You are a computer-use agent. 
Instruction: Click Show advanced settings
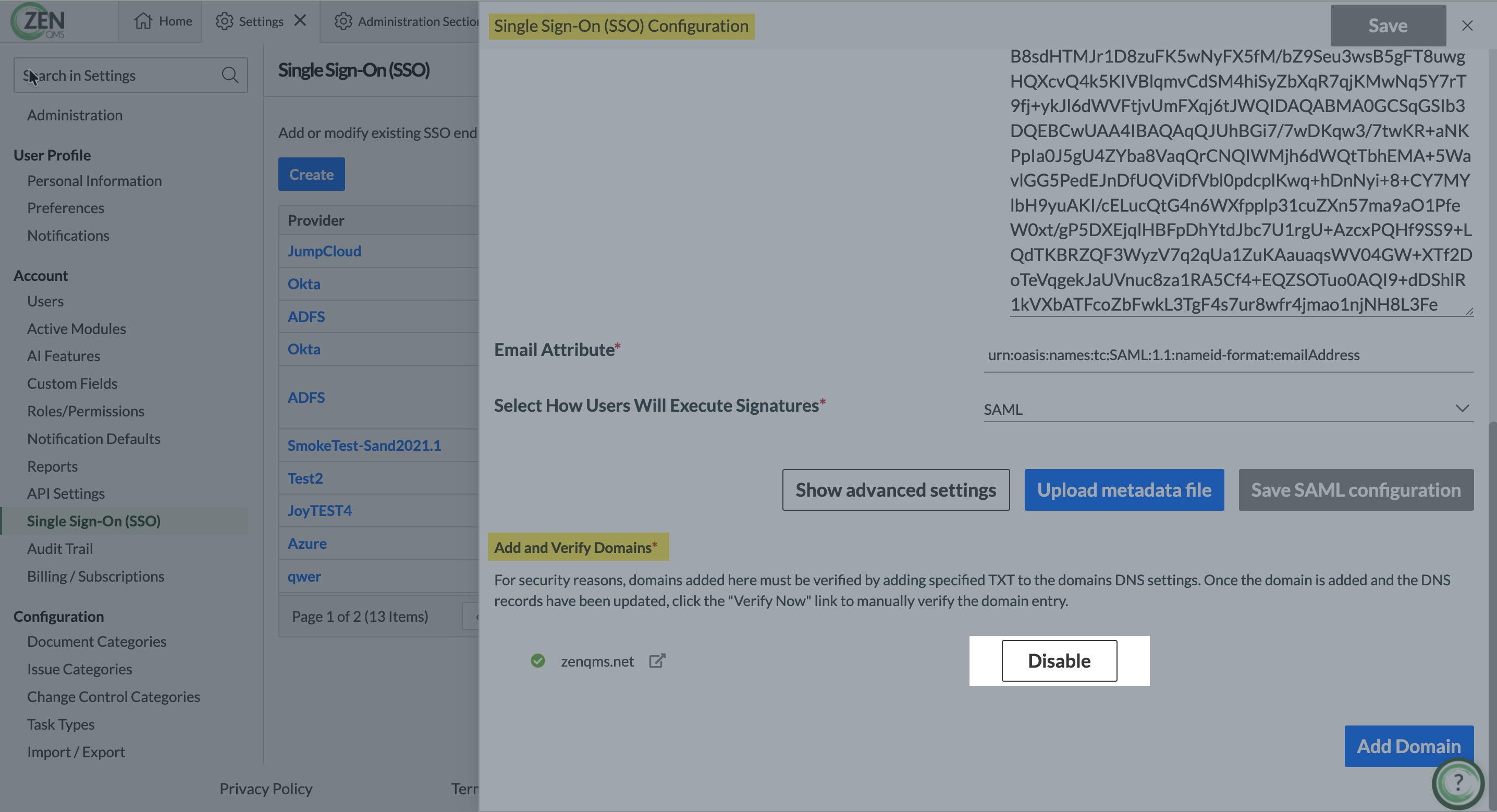click(895, 490)
